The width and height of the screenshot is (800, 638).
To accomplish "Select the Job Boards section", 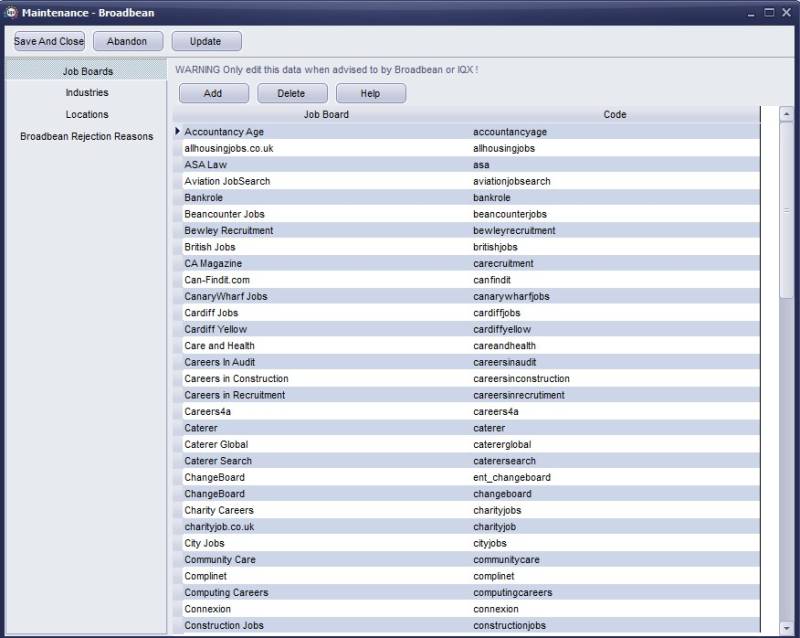I will point(87,71).
